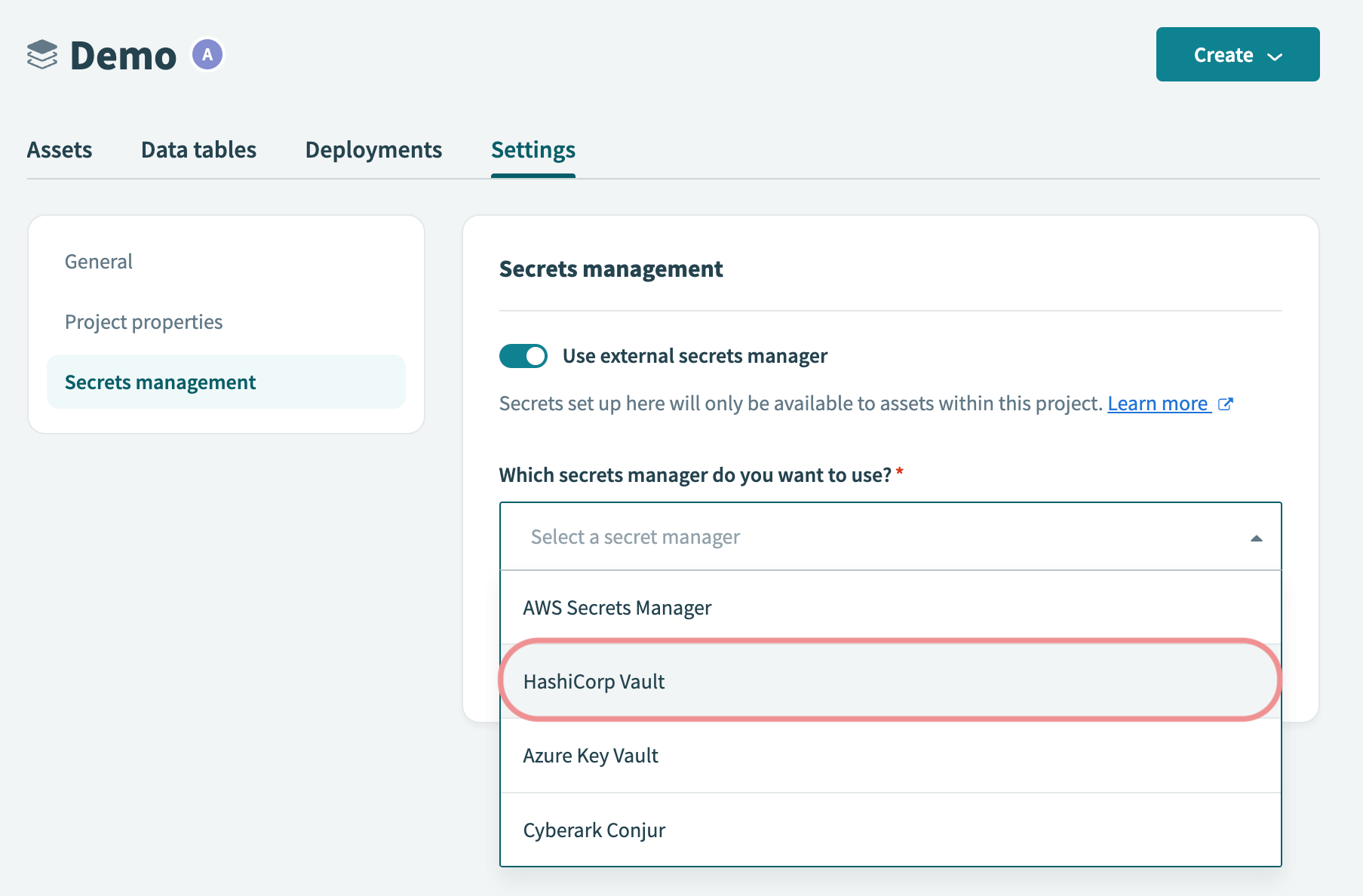1363x896 pixels.
Task: Select the Settings tab
Action: (533, 150)
